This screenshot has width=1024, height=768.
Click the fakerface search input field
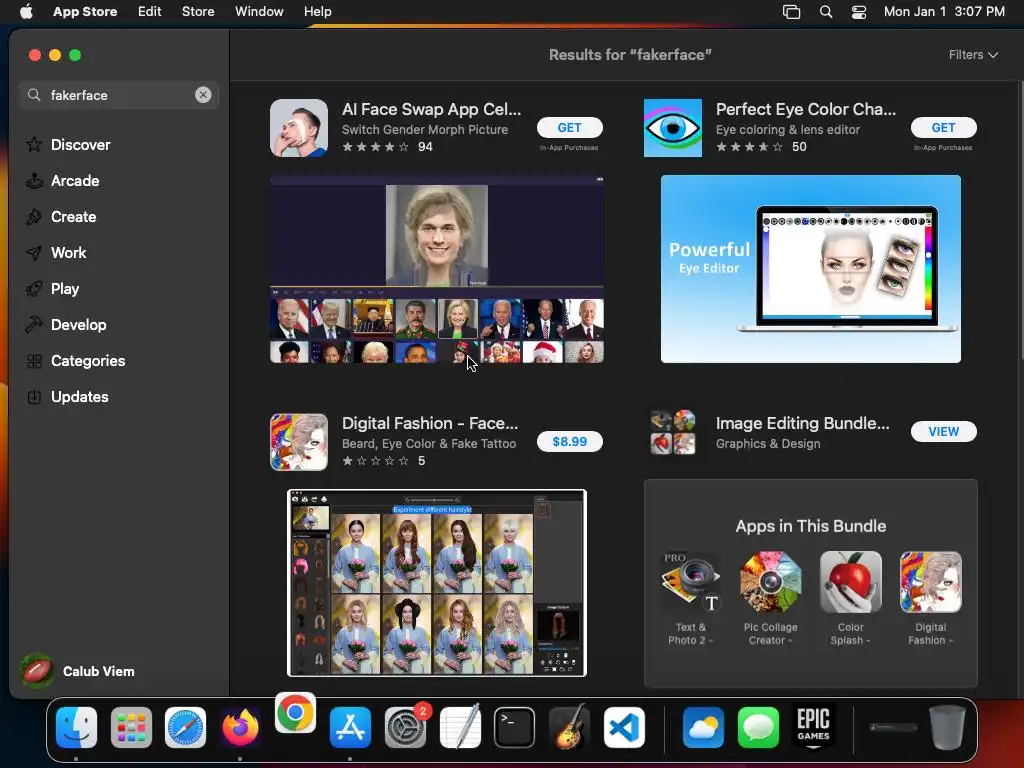coord(119,95)
